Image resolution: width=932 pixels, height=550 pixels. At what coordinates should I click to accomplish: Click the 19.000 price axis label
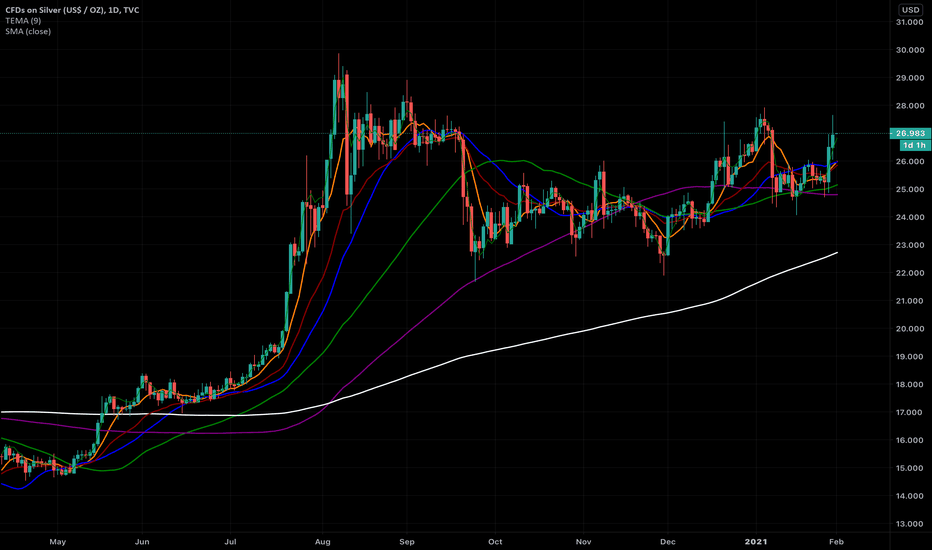909,357
